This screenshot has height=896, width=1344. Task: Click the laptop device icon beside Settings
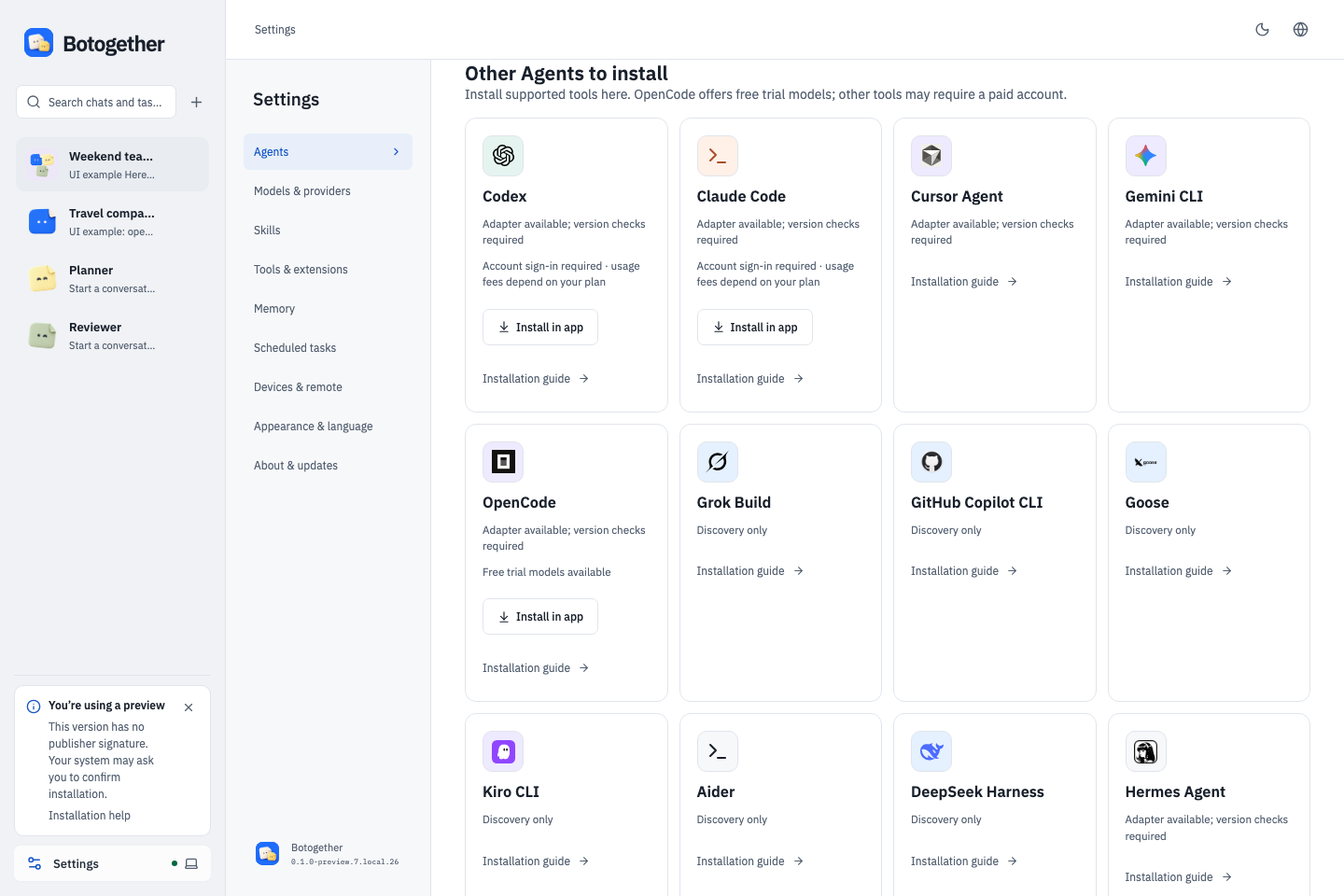191,864
